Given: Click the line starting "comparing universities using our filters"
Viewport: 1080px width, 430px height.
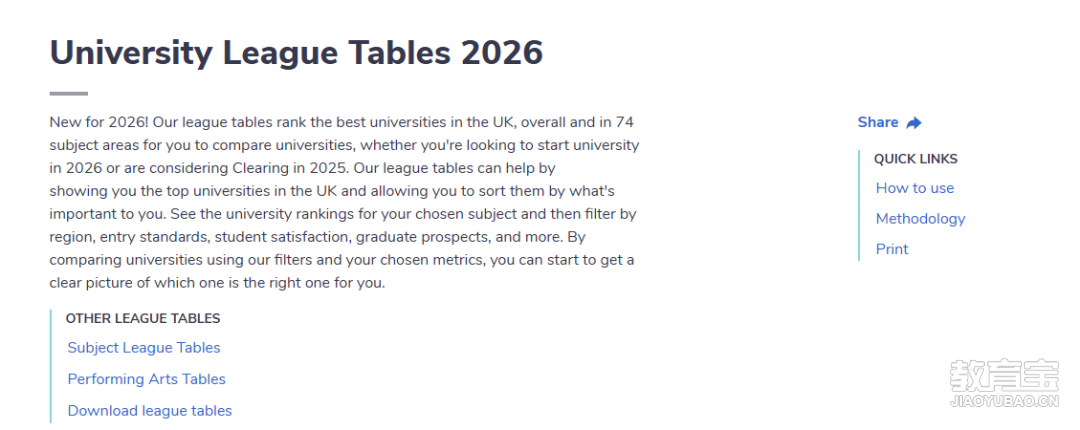Looking at the screenshot, I should (x=342, y=260).
